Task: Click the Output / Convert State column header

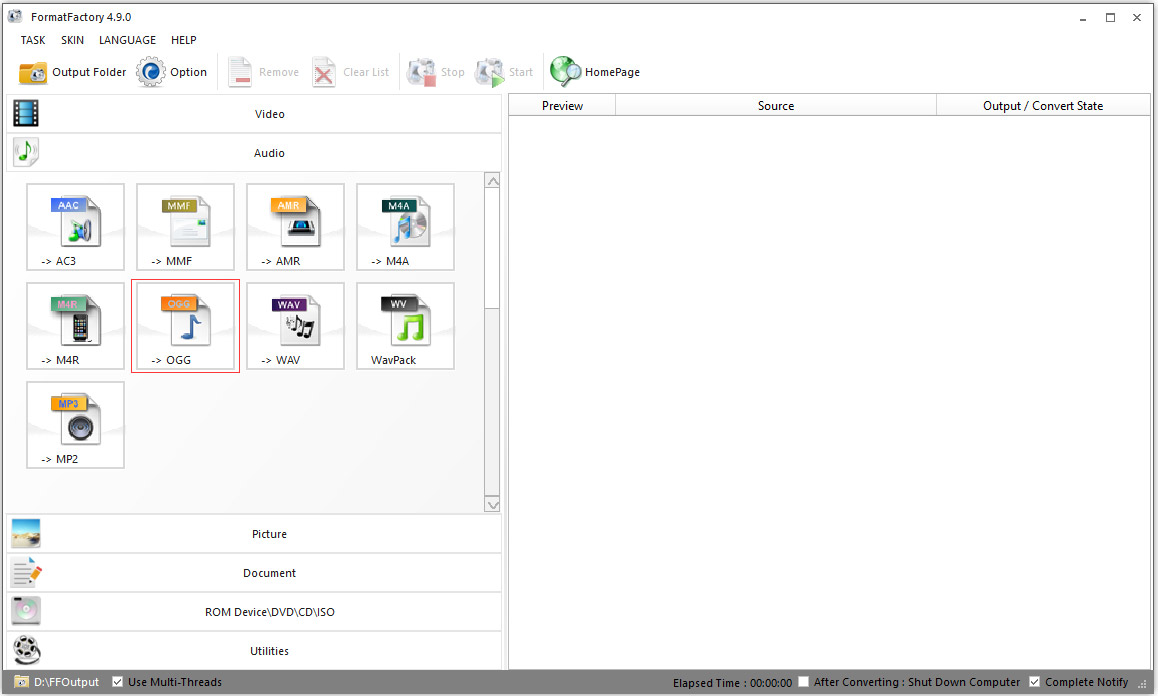Action: 1043,106
